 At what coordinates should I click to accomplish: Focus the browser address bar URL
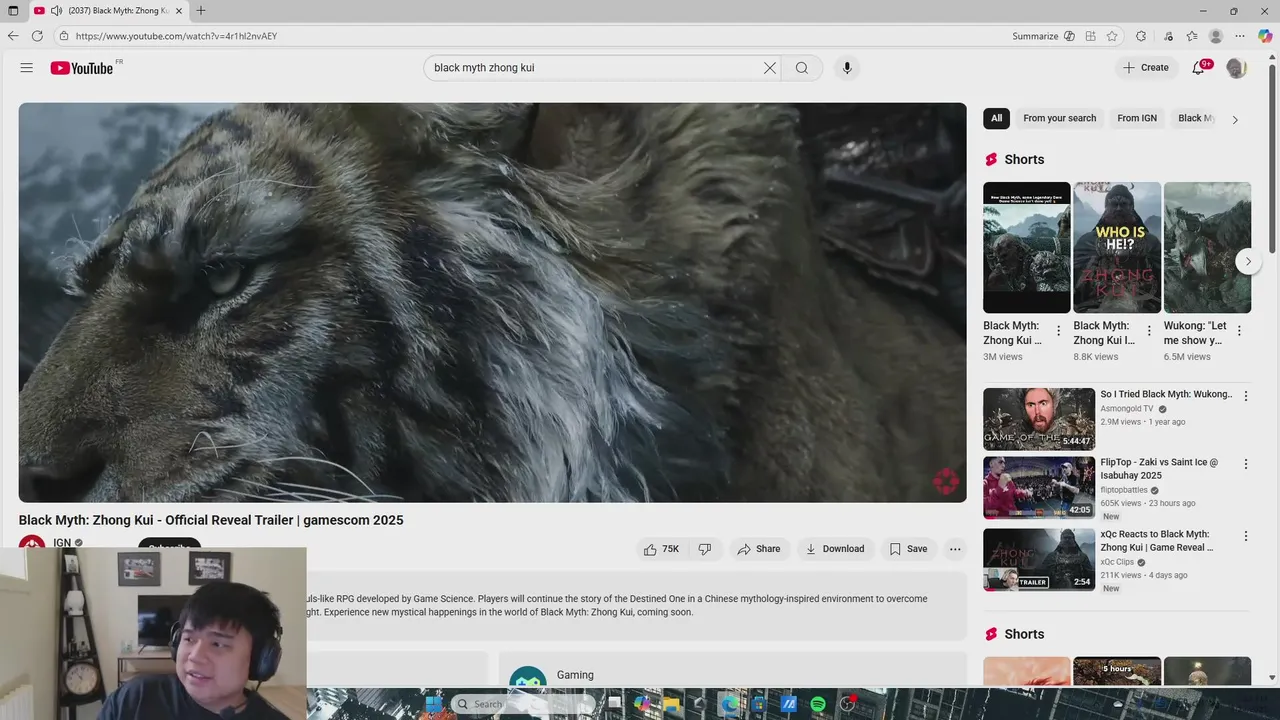point(176,36)
